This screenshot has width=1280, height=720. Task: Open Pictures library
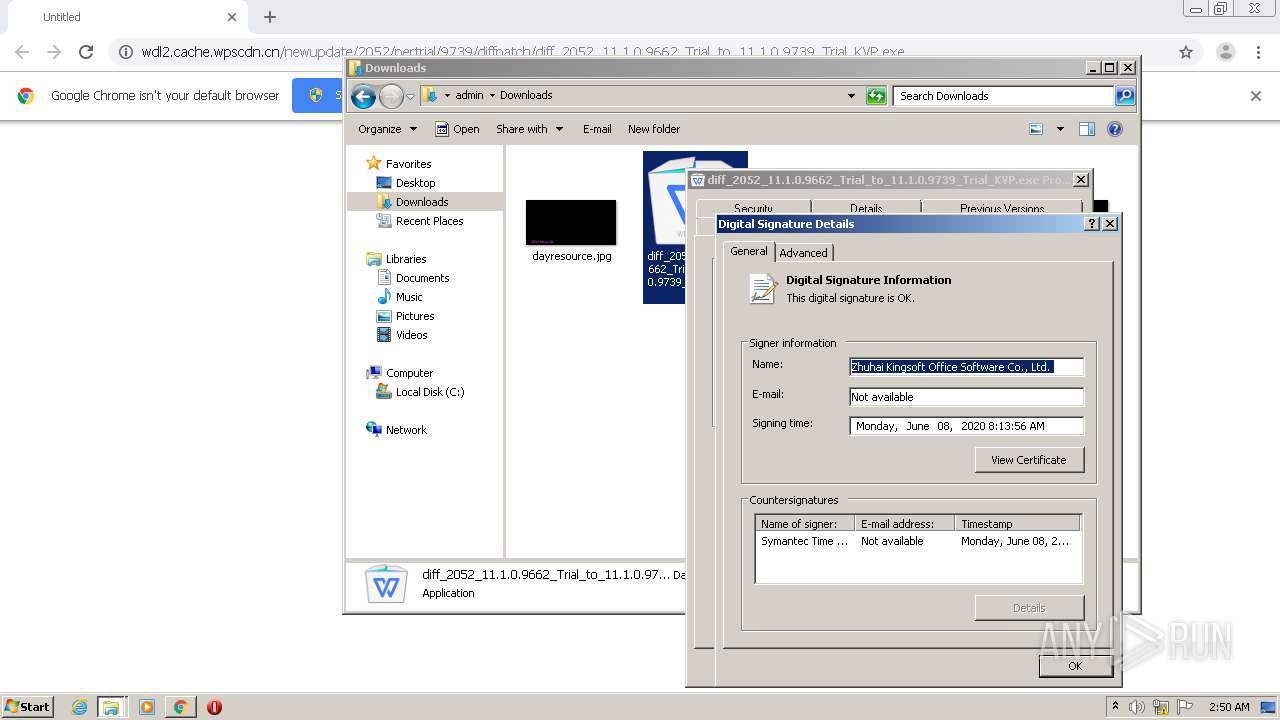click(415, 316)
